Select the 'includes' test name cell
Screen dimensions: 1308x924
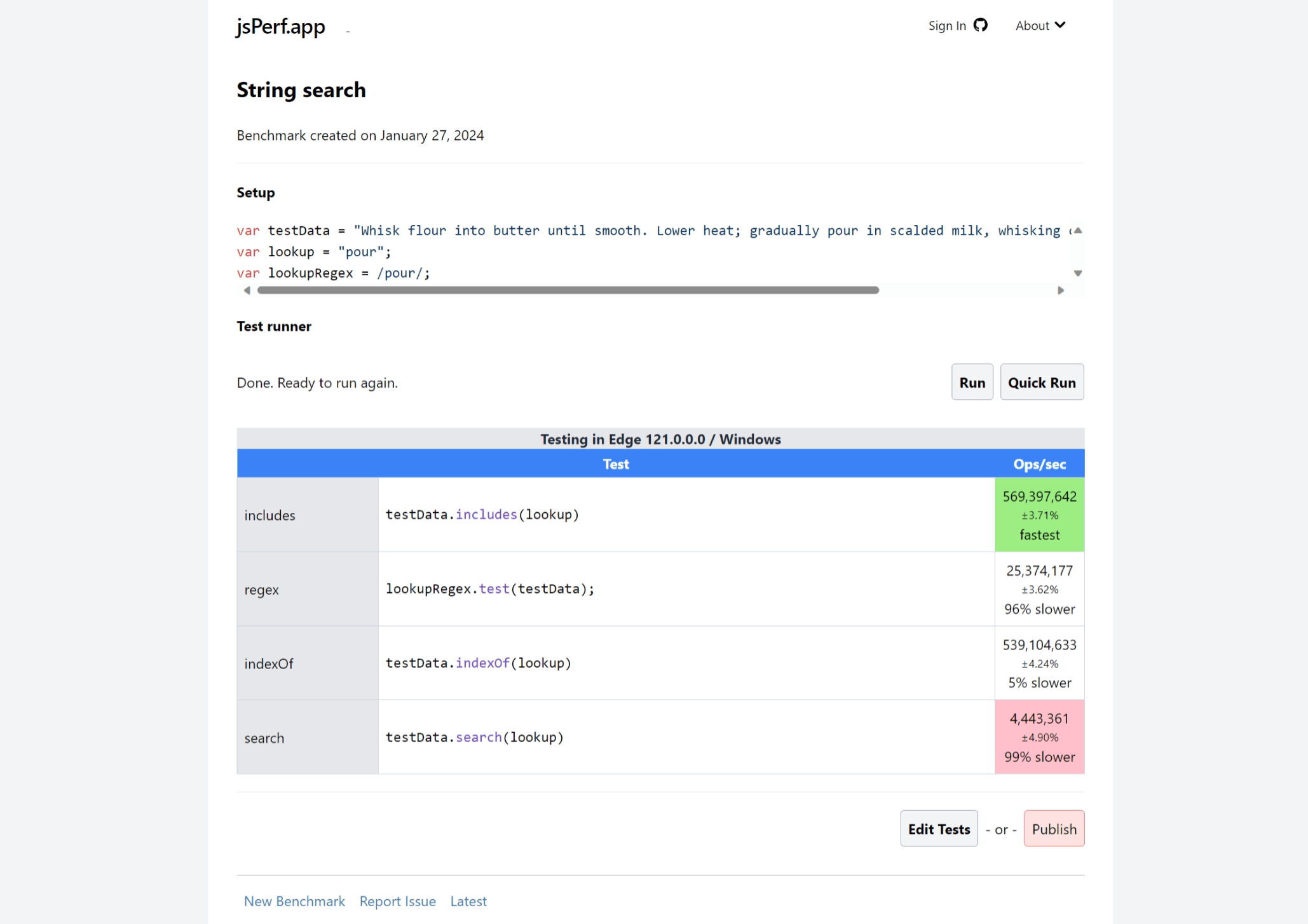point(308,515)
